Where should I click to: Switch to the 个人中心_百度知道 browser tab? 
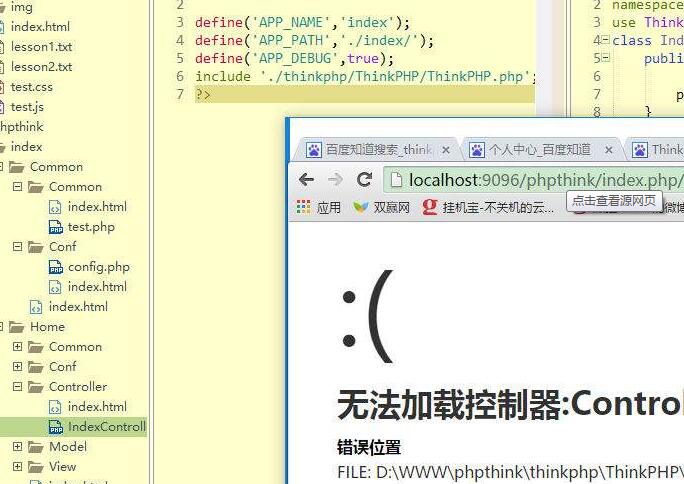(541, 150)
